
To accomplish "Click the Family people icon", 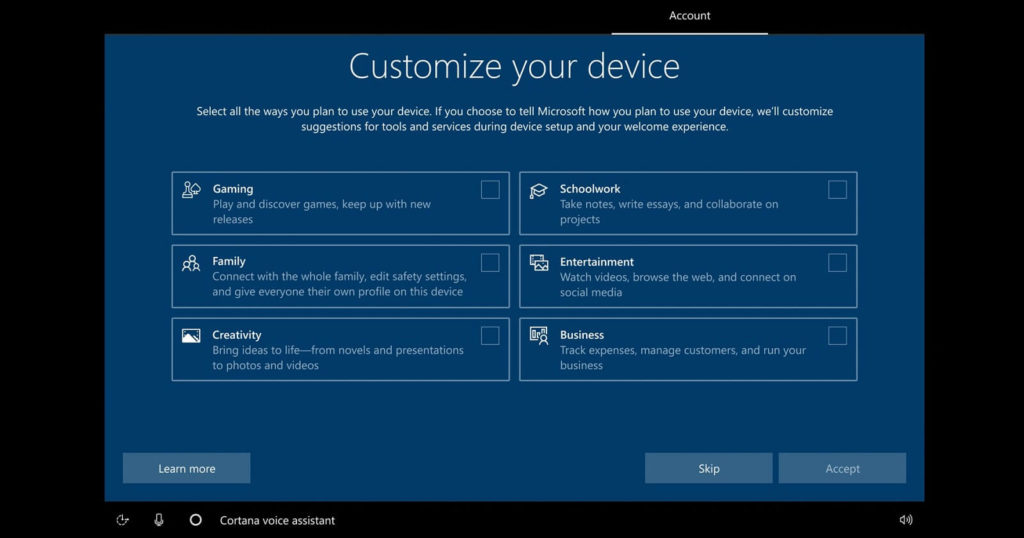I will (191, 263).
